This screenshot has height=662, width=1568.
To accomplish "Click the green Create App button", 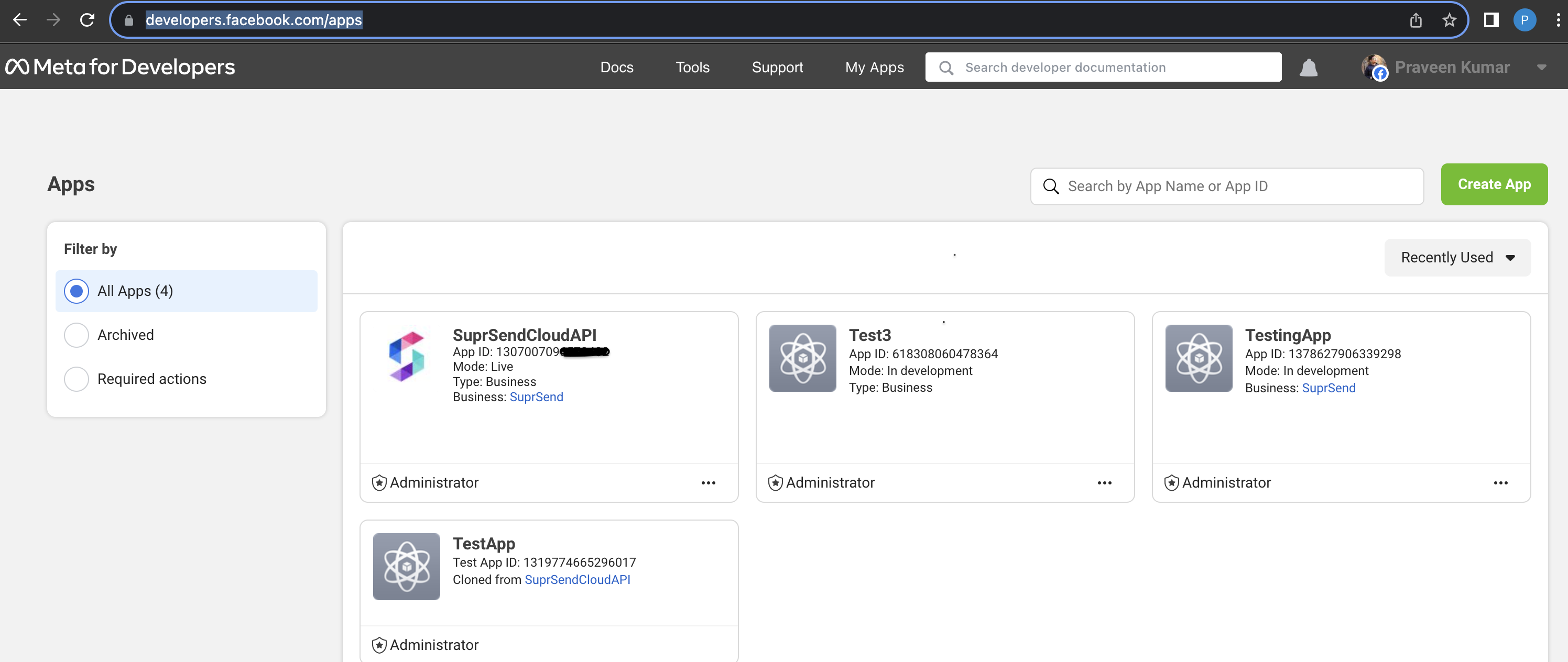I will (1494, 184).
